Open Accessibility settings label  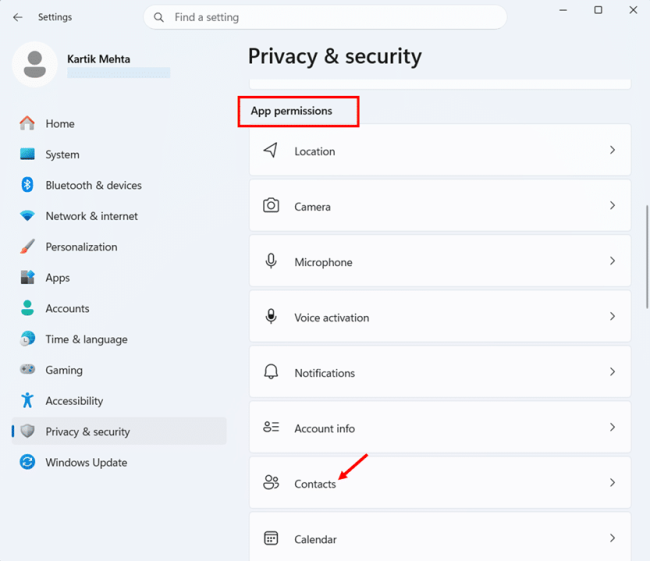(74, 401)
